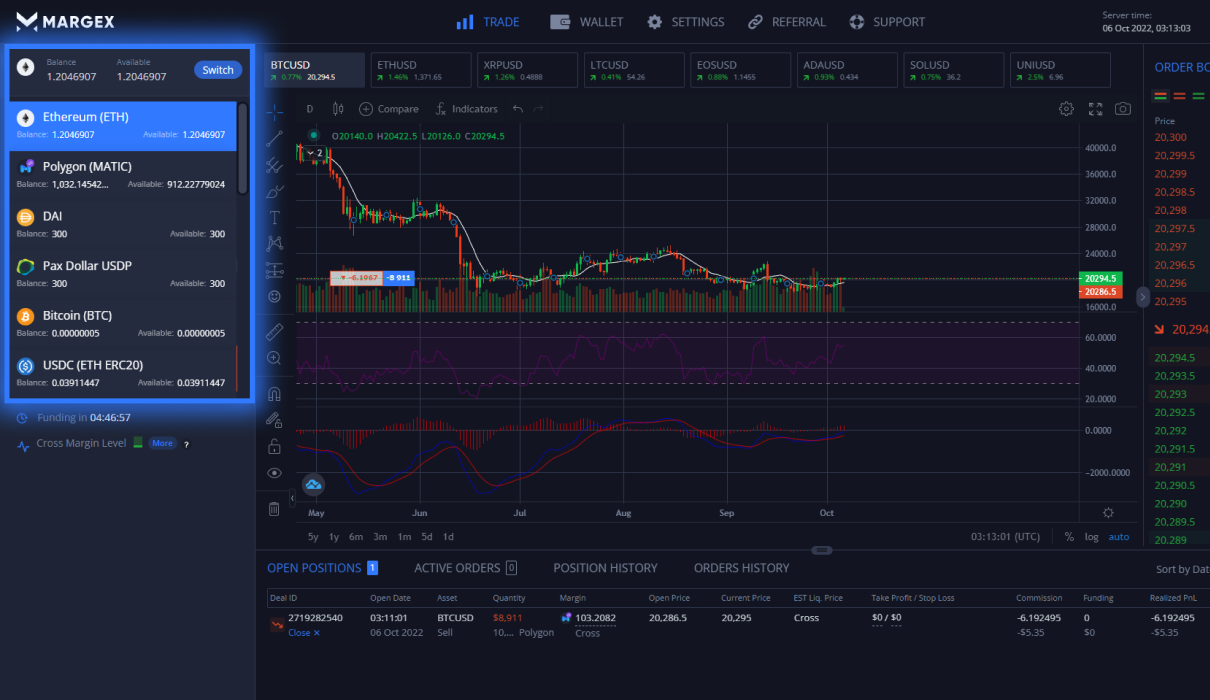This screenshot has height=700, width=1210.
Task: Enter fullscreen chart mode
Action: tap(1095, 109)
